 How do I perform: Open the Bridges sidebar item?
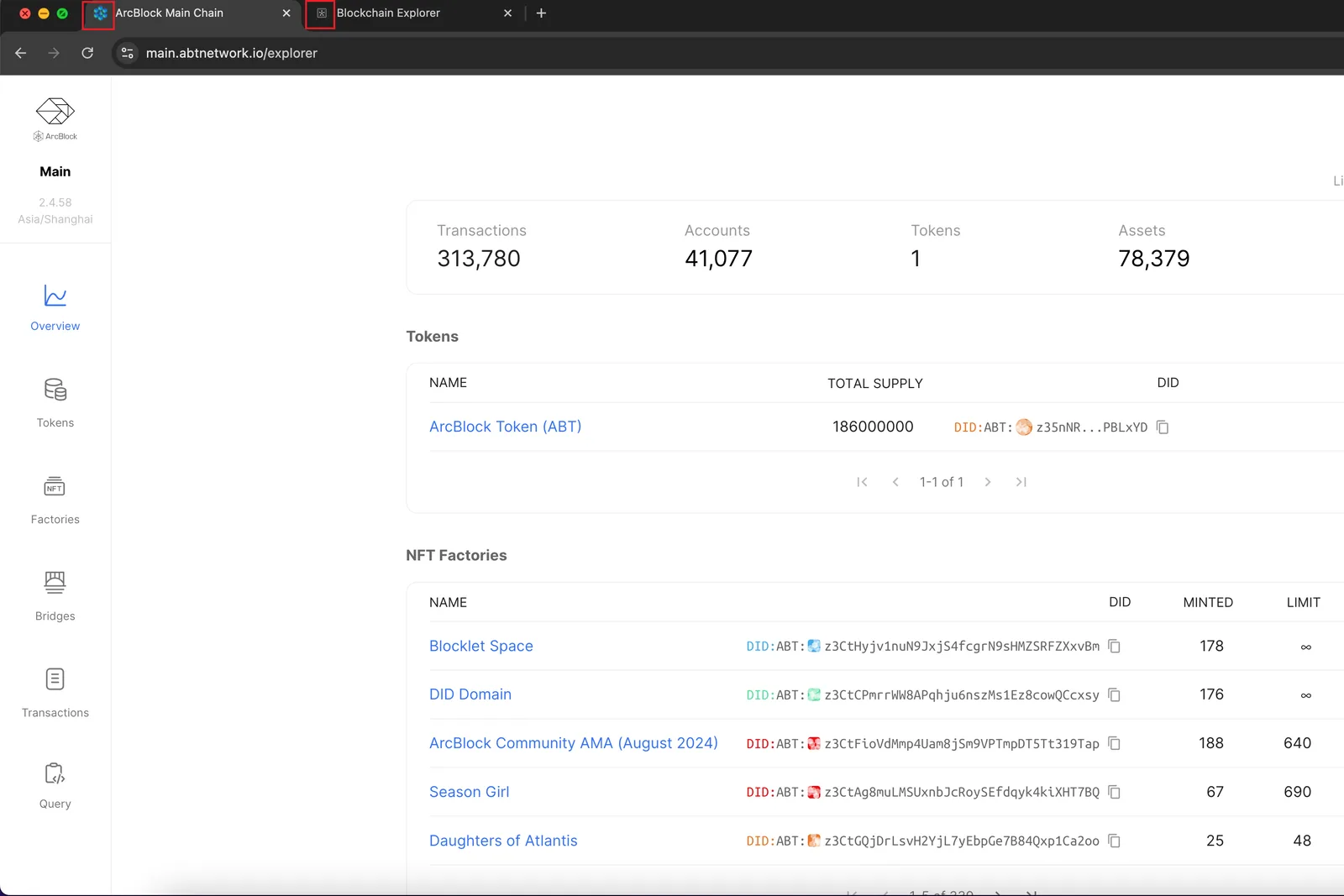(x=55, y=596)
